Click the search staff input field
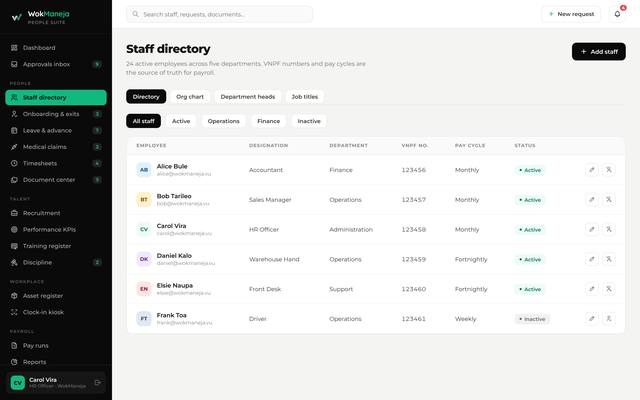 pyautogui.click(x=220, y=14)
